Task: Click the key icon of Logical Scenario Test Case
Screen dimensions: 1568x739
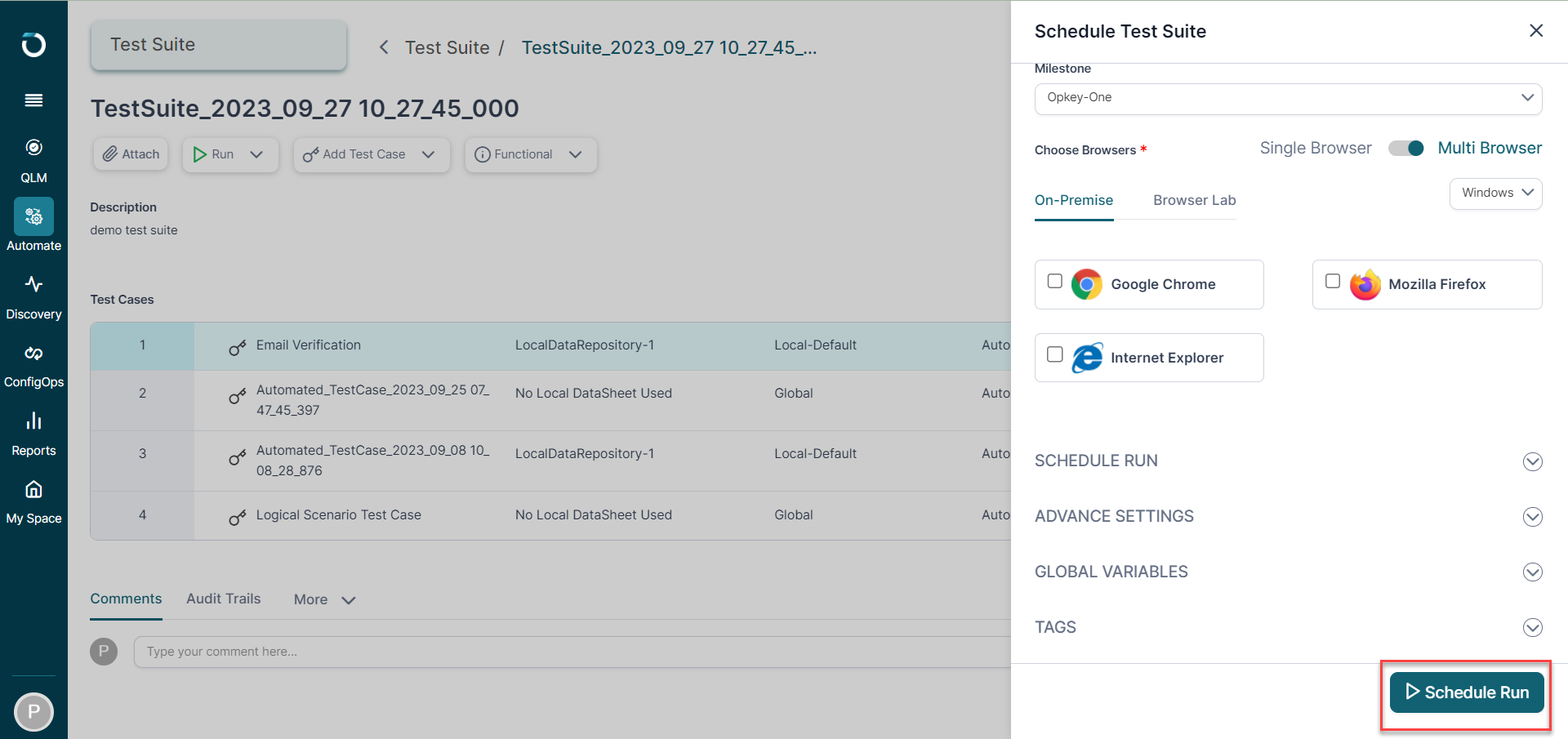Action: click(238, 518)
